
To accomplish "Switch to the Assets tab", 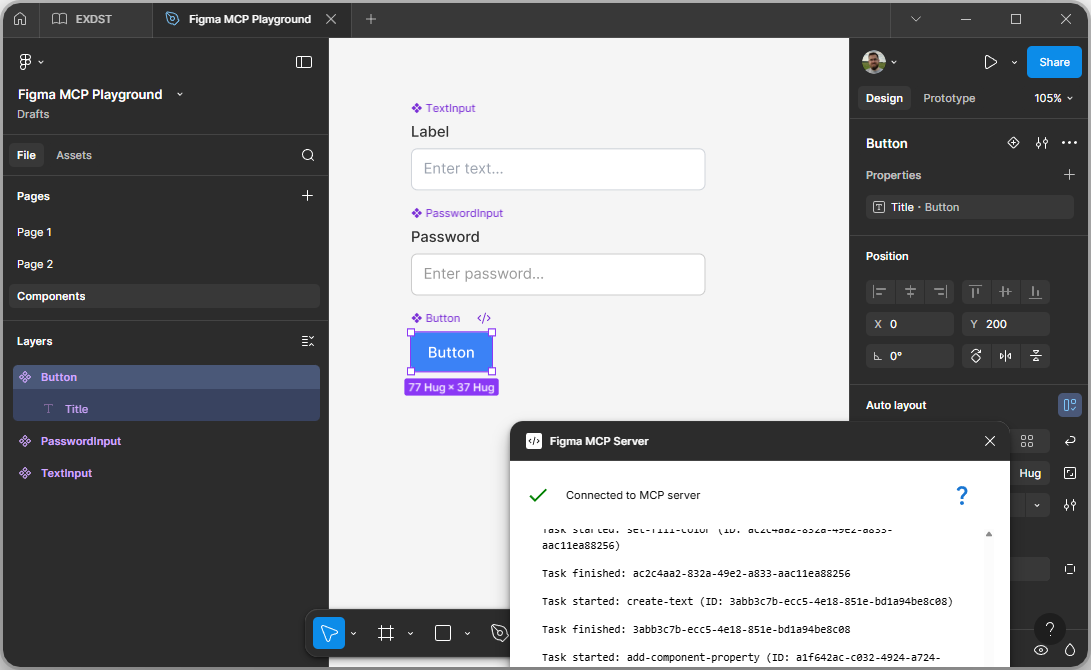I will [x=73, y=155].
